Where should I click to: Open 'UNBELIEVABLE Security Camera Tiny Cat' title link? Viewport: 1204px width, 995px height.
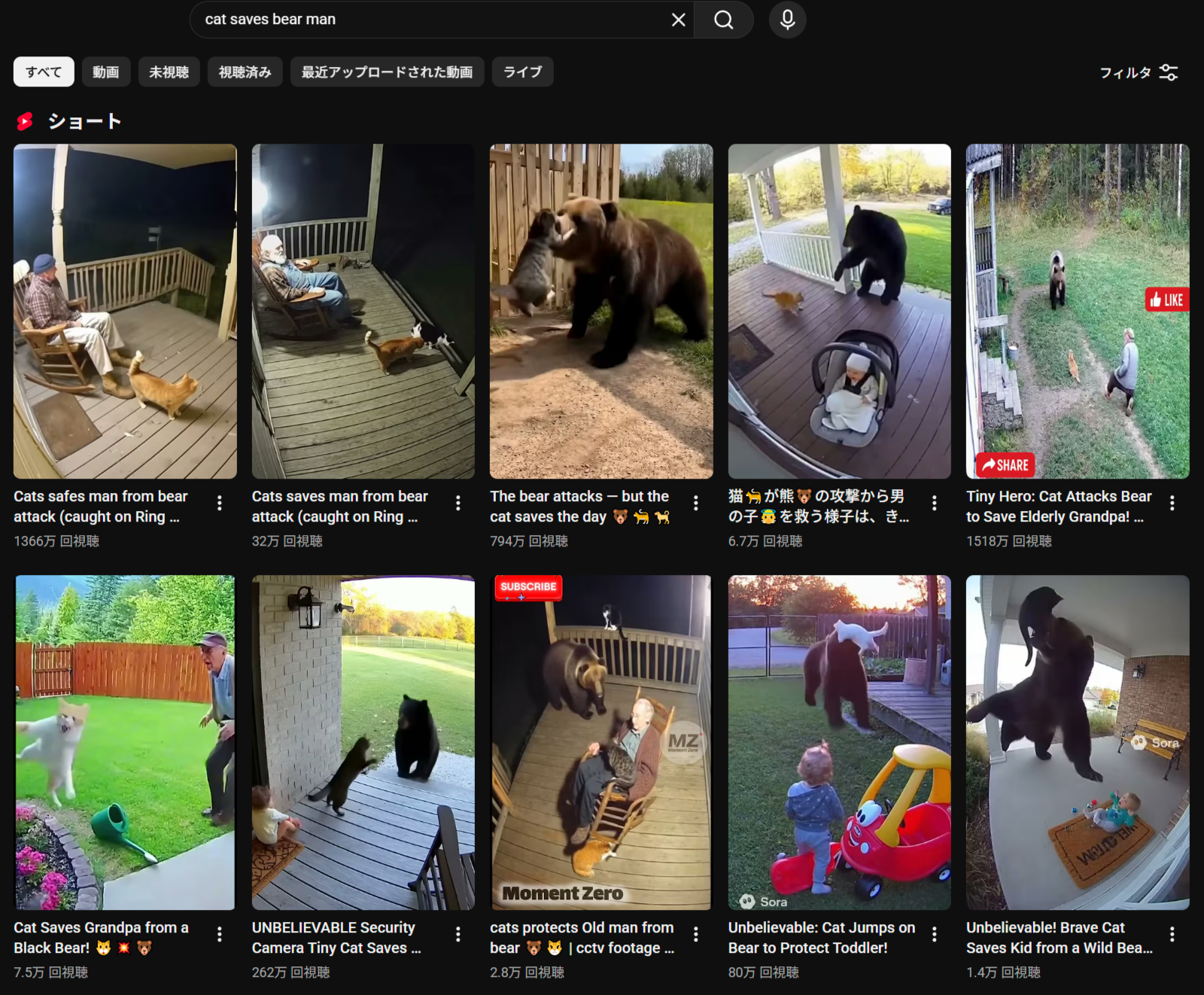click(336, 937)
